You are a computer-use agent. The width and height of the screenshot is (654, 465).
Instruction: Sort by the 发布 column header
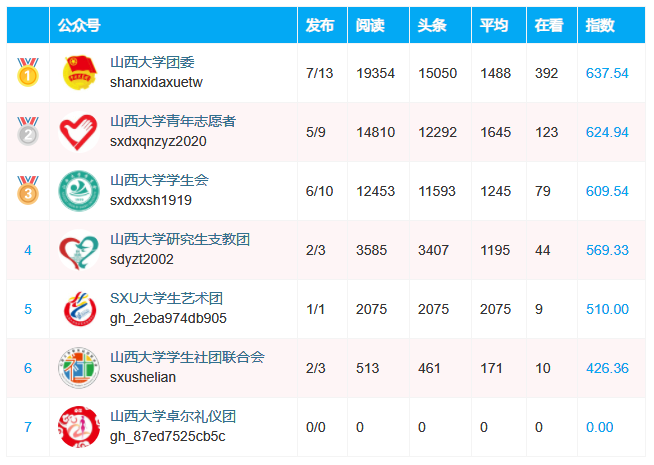click(x=320, y=25)
